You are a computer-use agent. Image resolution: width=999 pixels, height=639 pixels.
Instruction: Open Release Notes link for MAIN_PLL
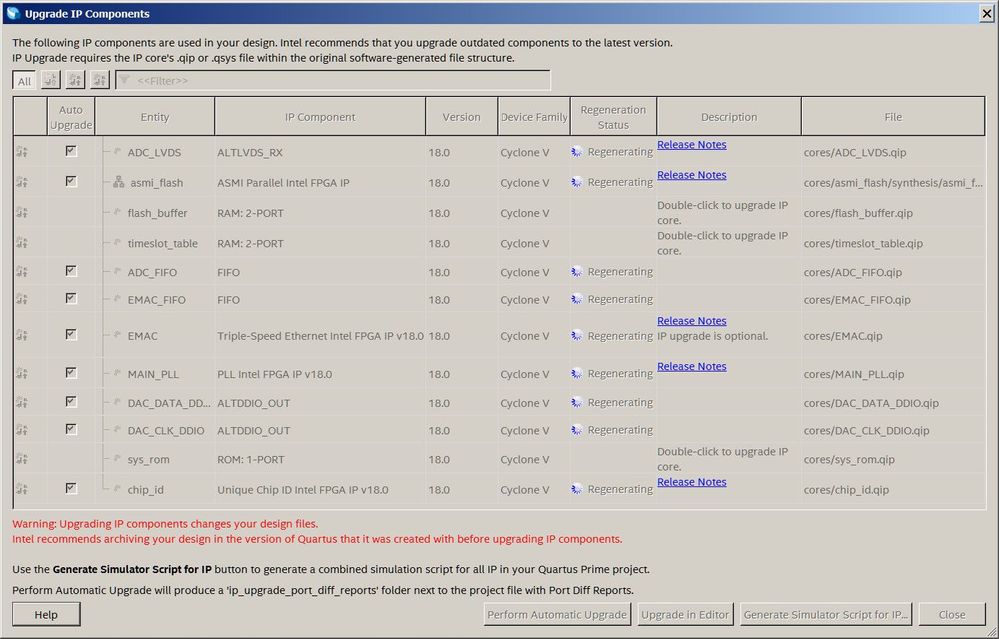pos(691,366)
